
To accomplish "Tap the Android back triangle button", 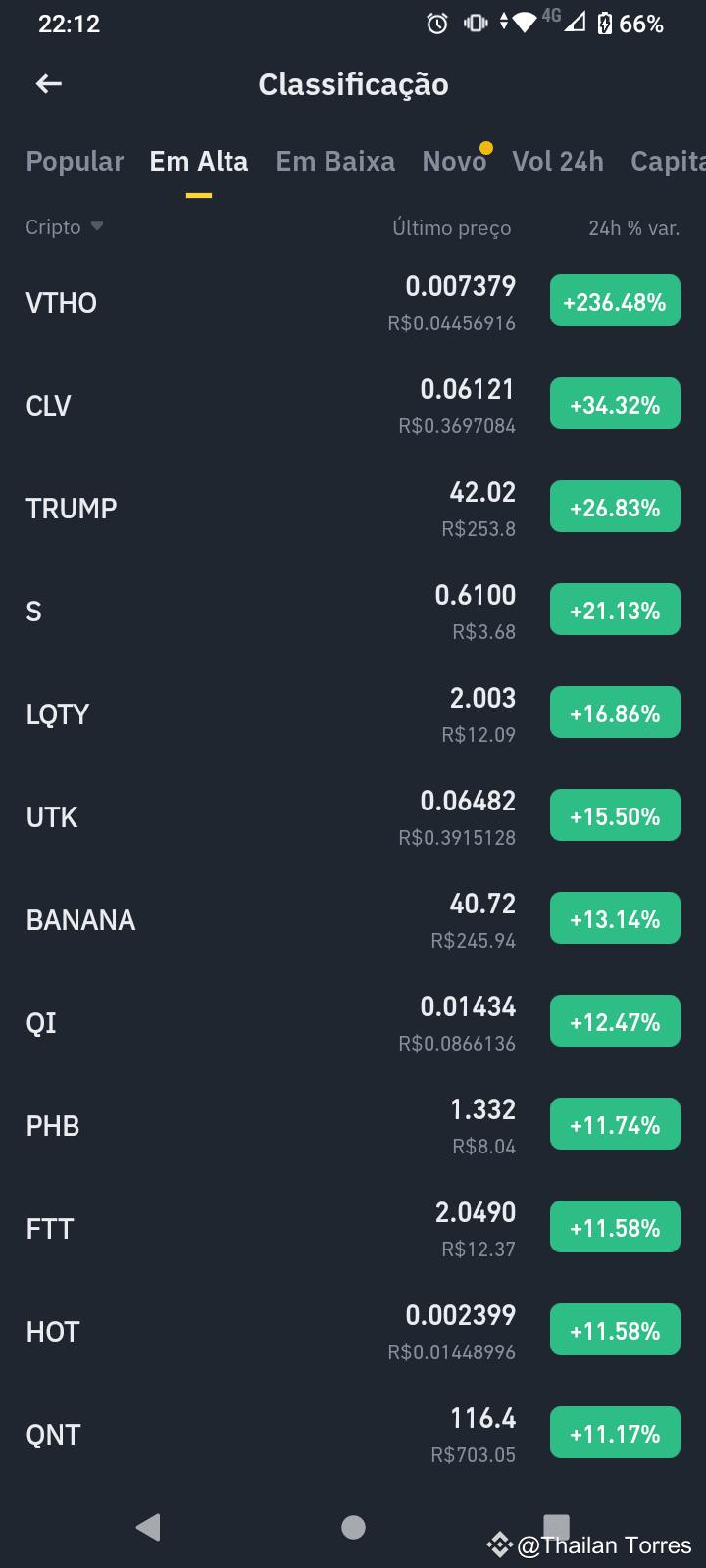I will [x=148, y=1527].
